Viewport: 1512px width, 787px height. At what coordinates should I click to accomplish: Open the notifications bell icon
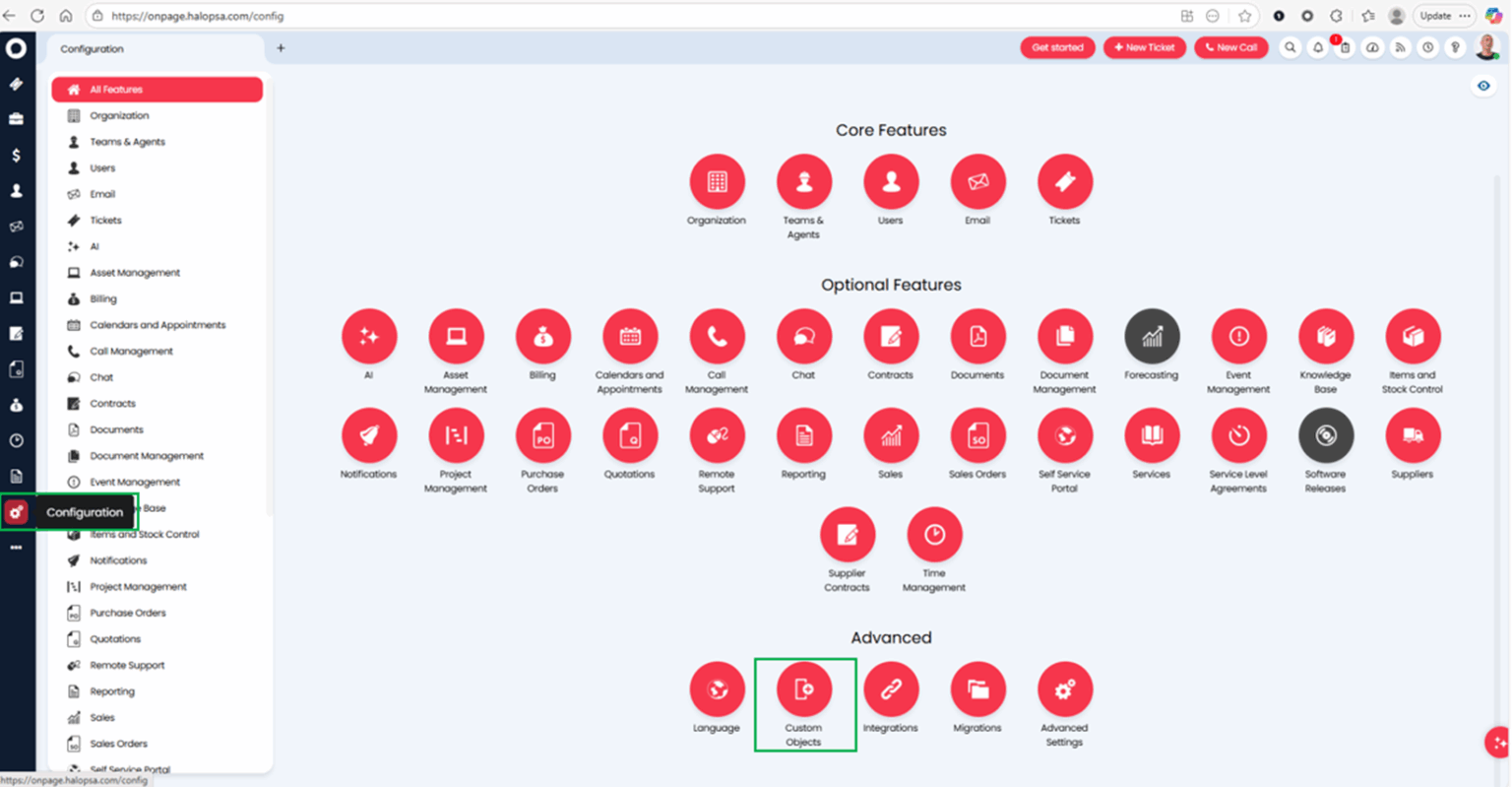[1317, 47]
